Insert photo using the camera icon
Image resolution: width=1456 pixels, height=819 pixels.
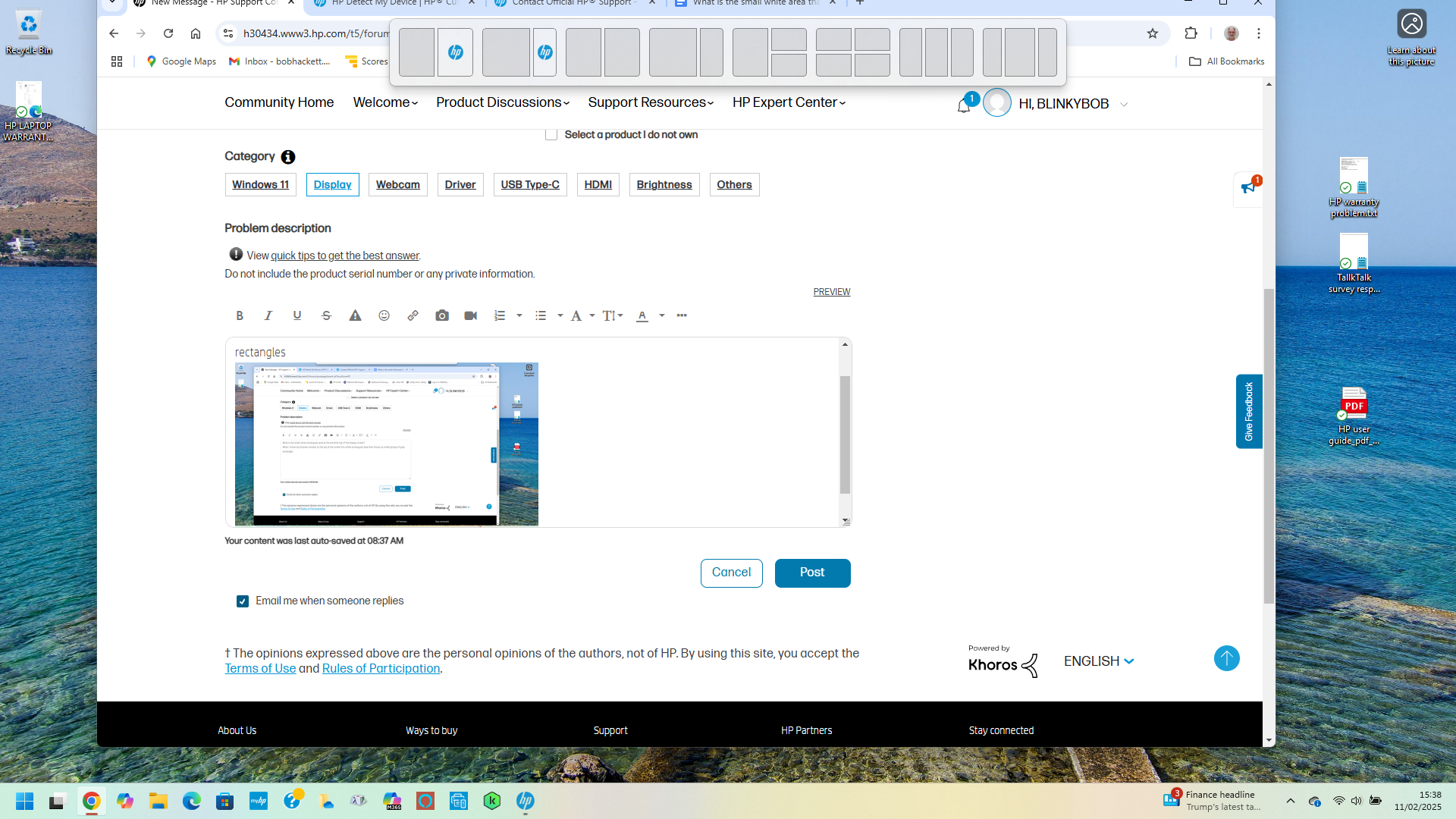pyautogui.click(x=442, y=315)
